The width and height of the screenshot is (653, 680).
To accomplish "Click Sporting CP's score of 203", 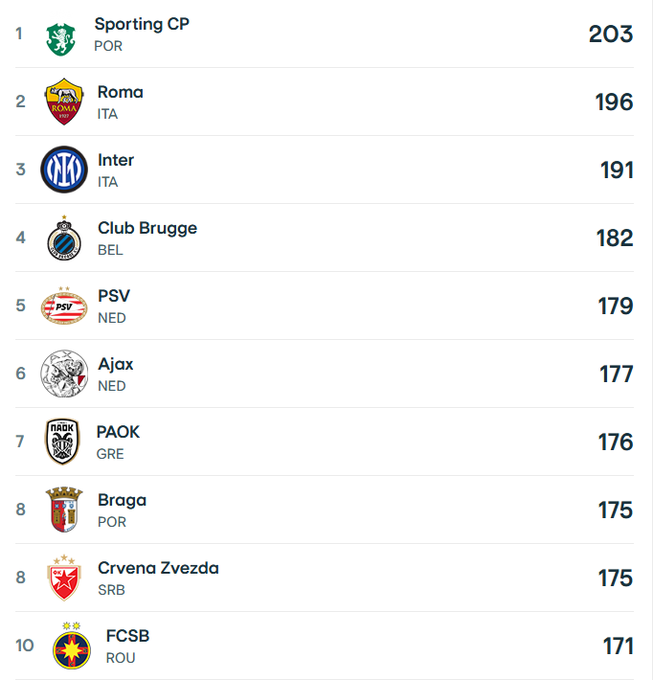I will coord(611,34).
